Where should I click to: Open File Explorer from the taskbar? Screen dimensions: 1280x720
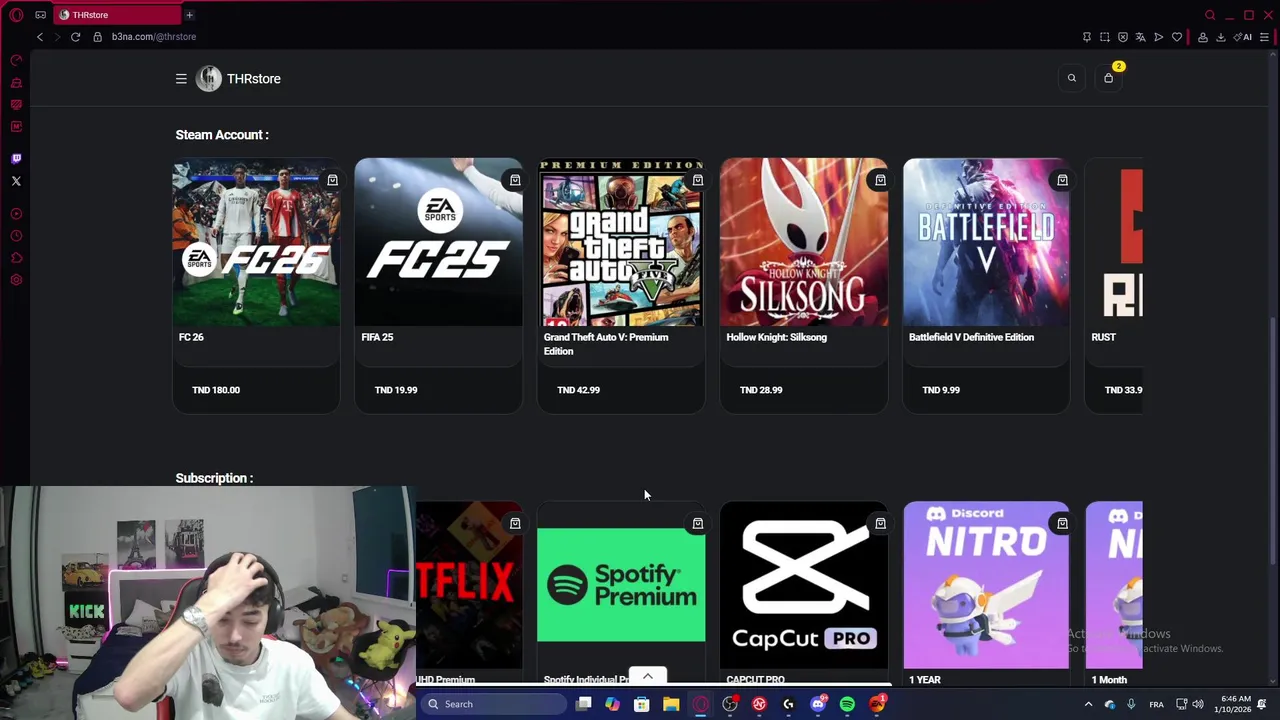pyautogui.click(x=671, y=704)
